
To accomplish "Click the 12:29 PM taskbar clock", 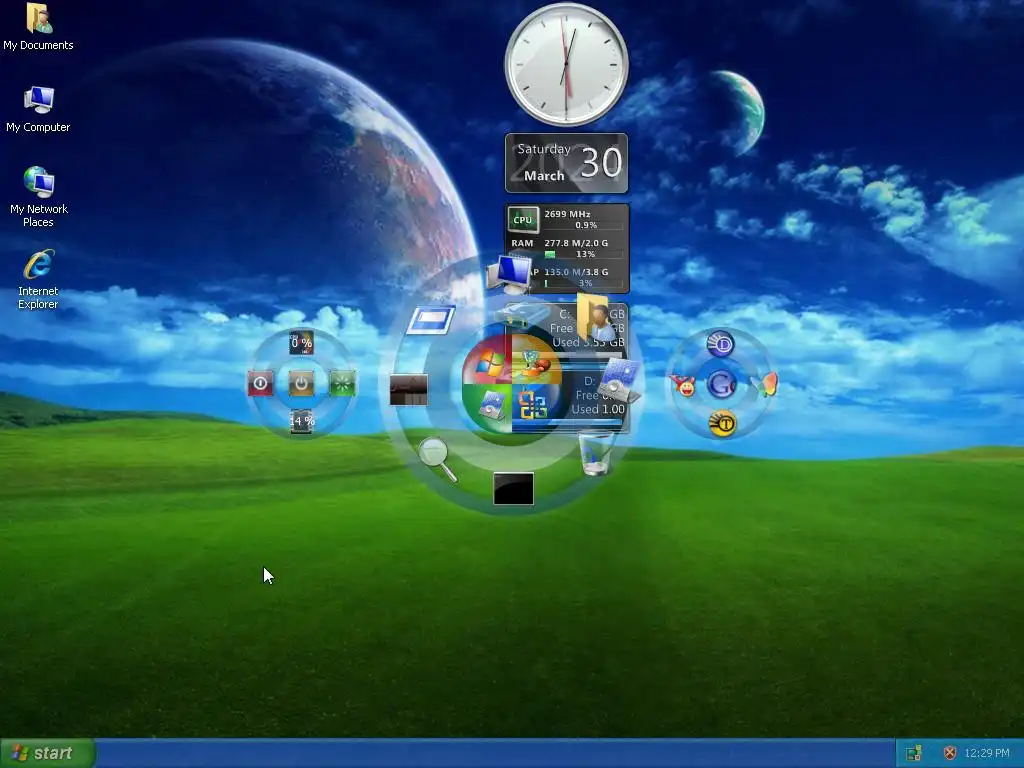I will [986, 753].
